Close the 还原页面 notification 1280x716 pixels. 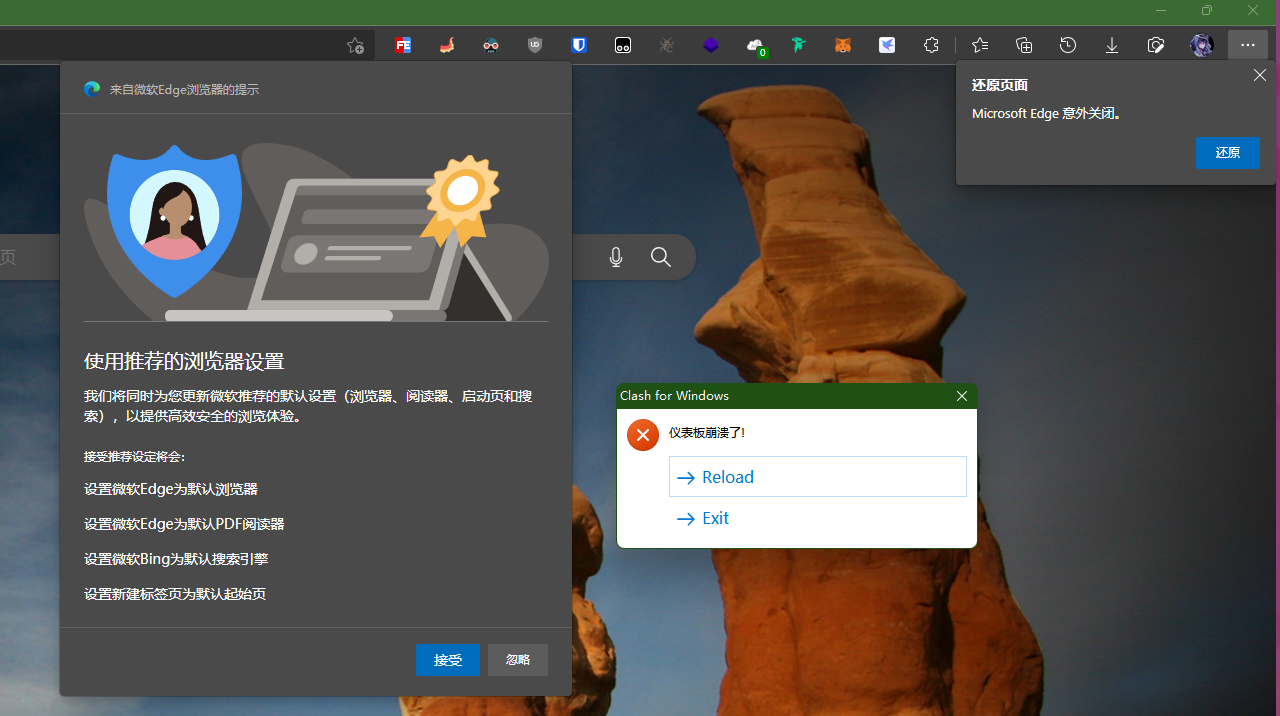(x=1260, y=76)
